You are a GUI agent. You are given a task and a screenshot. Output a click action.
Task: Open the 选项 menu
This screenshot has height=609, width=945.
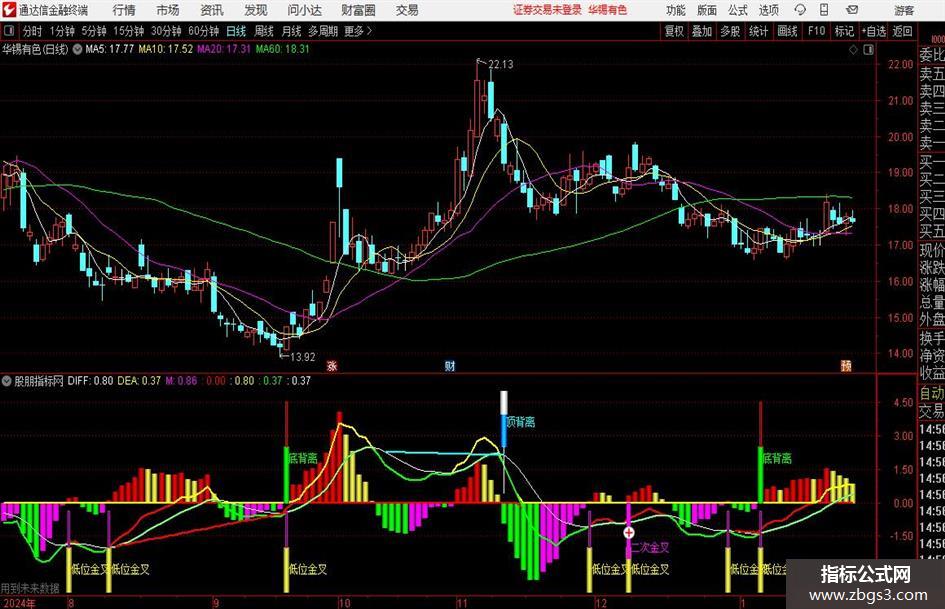(x=769, y=10)
